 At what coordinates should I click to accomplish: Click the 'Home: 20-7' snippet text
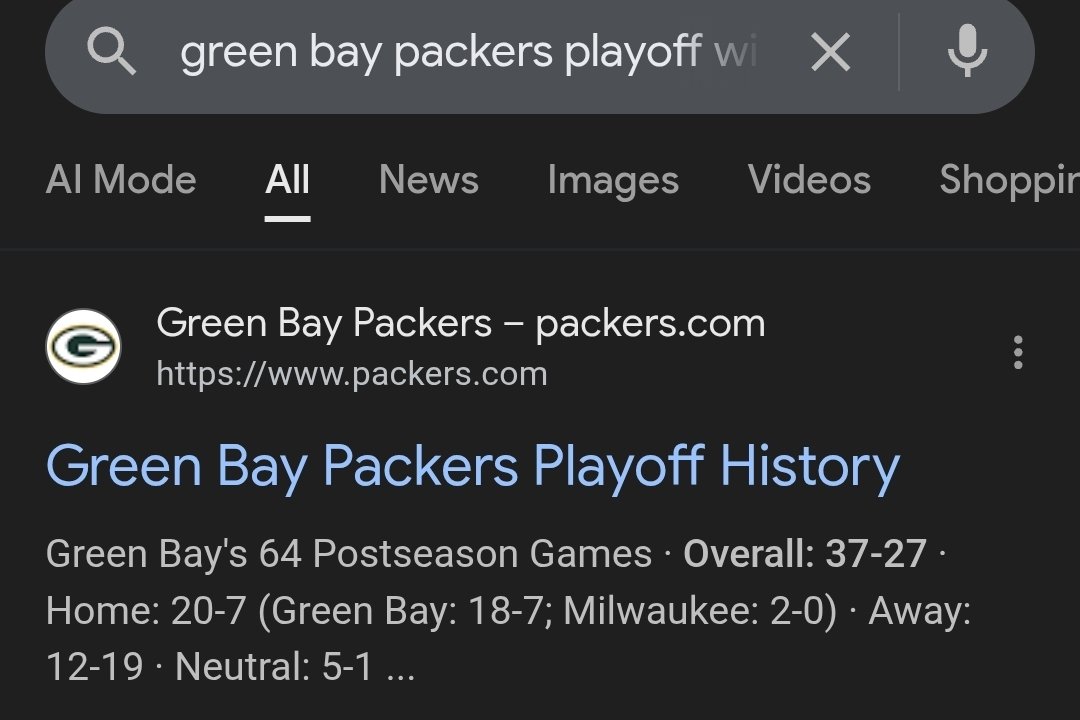click(x=145, y=610)
